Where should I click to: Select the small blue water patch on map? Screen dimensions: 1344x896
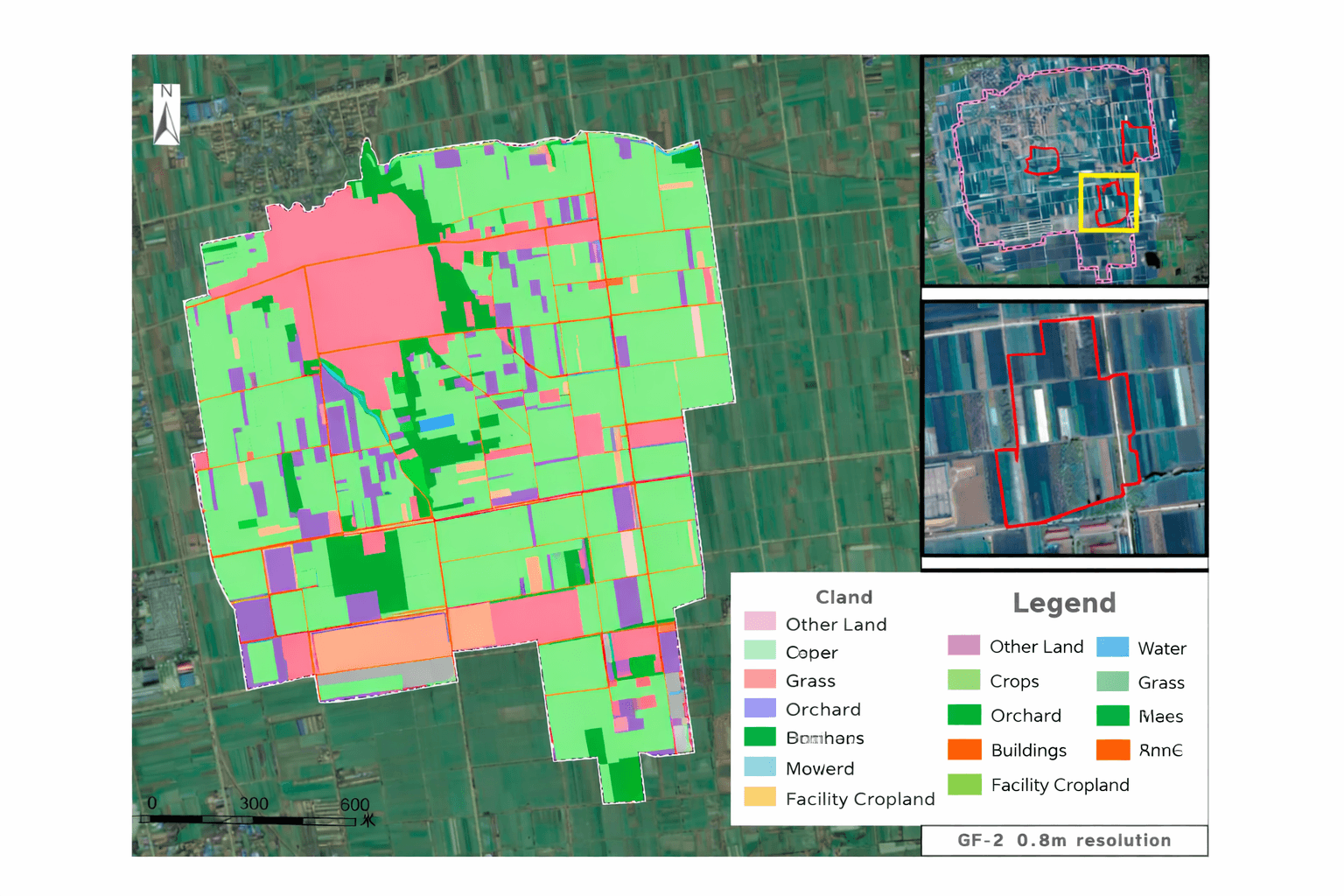tap(436, 423)
